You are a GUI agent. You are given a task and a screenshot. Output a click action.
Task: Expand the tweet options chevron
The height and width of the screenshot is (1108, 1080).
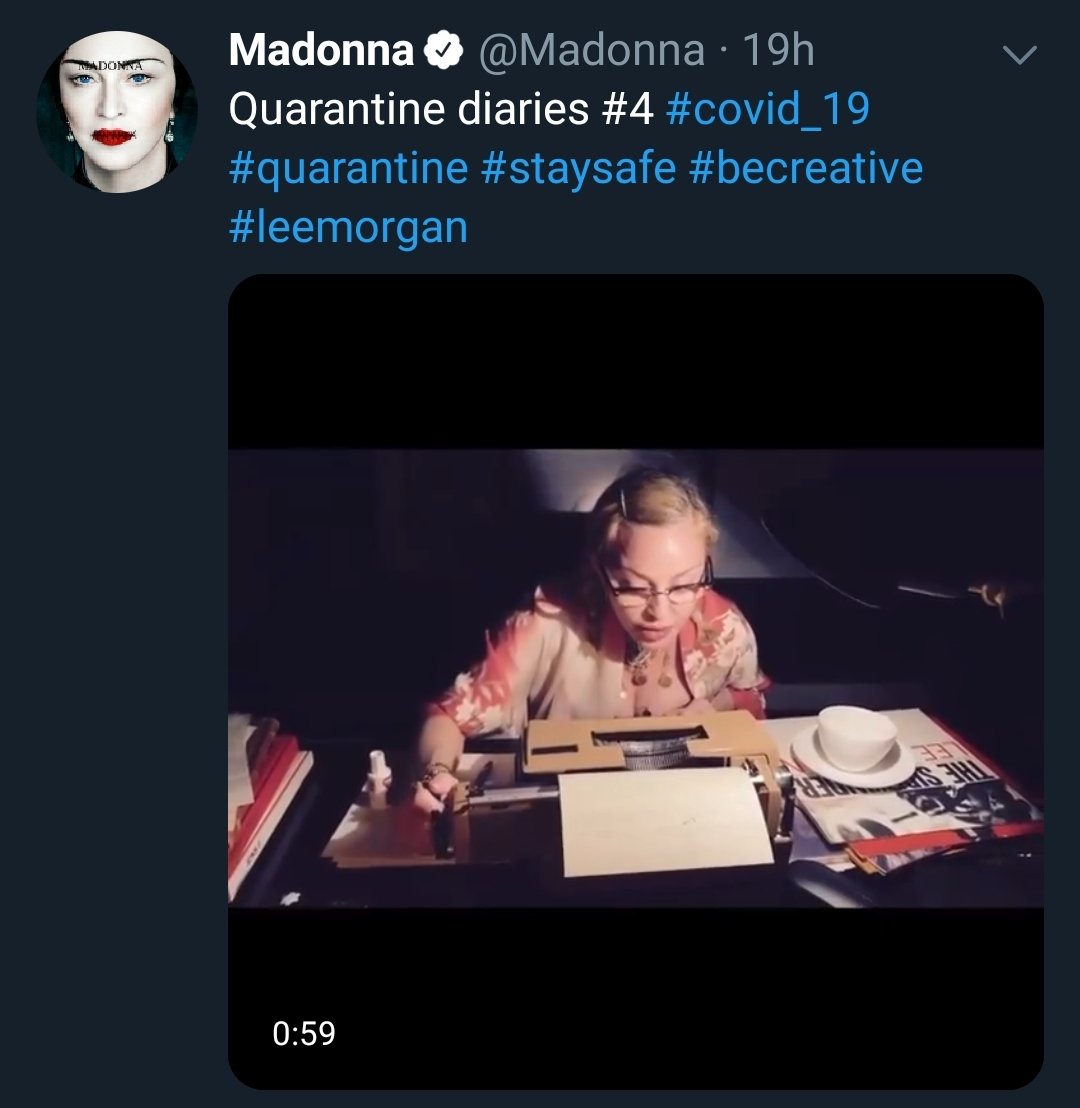pyautogui.click(x=1020, y=54)
